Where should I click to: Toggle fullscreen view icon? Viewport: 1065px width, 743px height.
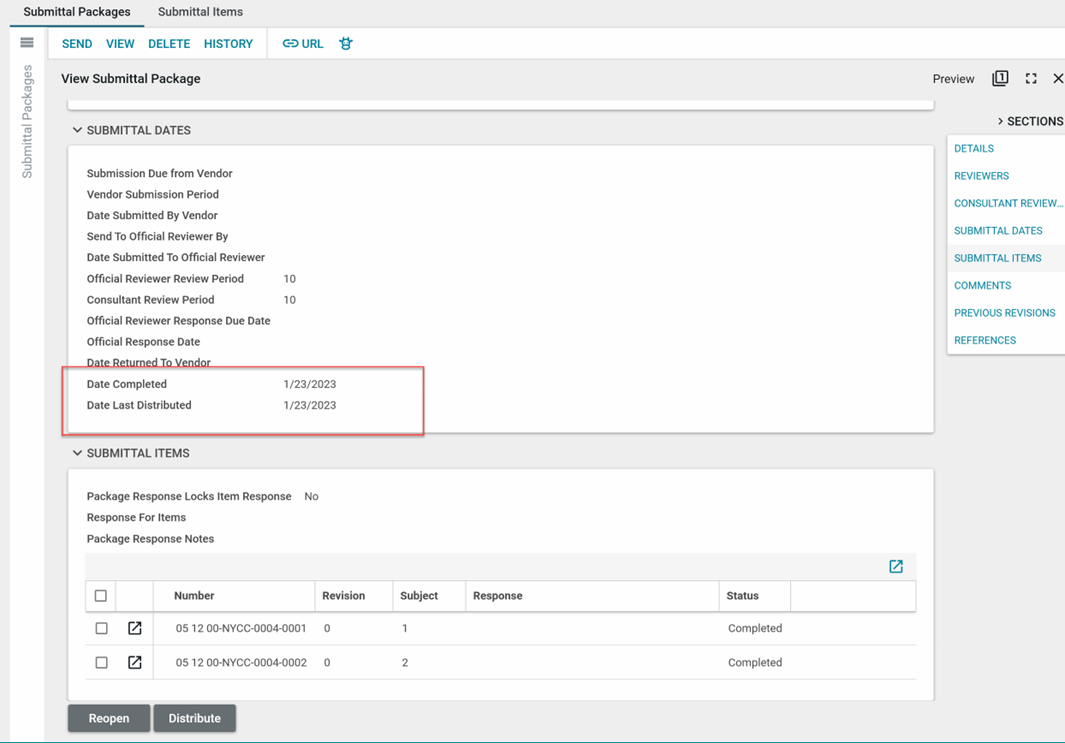1031,79
